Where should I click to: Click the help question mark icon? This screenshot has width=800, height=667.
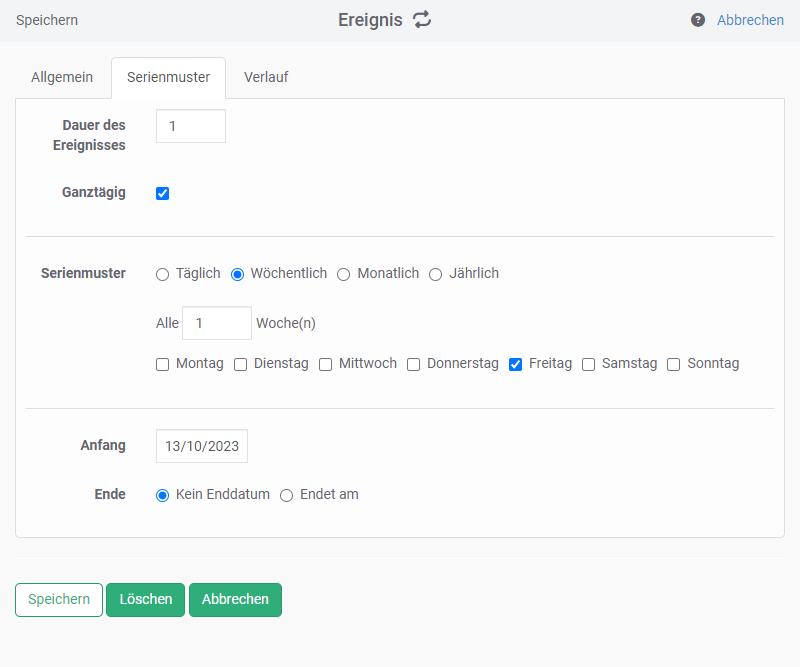pos(698,20)
